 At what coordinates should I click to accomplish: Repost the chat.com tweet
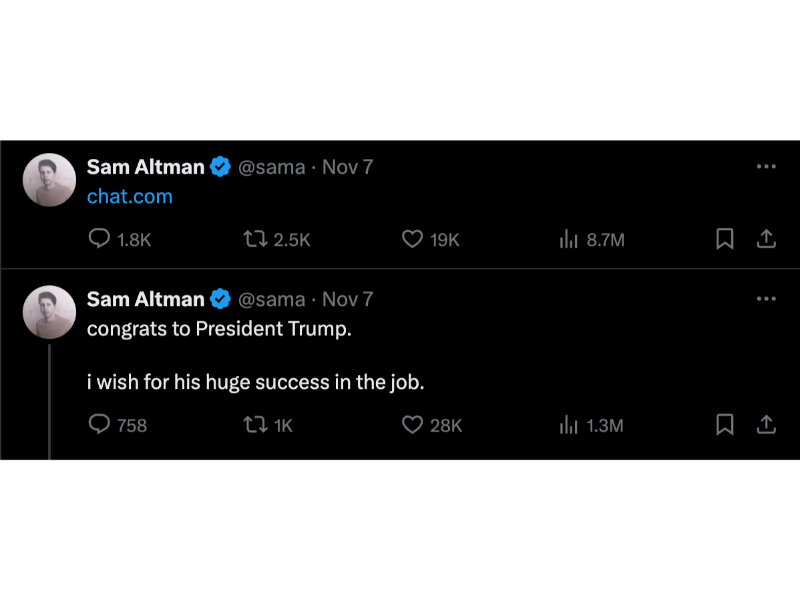255,239
